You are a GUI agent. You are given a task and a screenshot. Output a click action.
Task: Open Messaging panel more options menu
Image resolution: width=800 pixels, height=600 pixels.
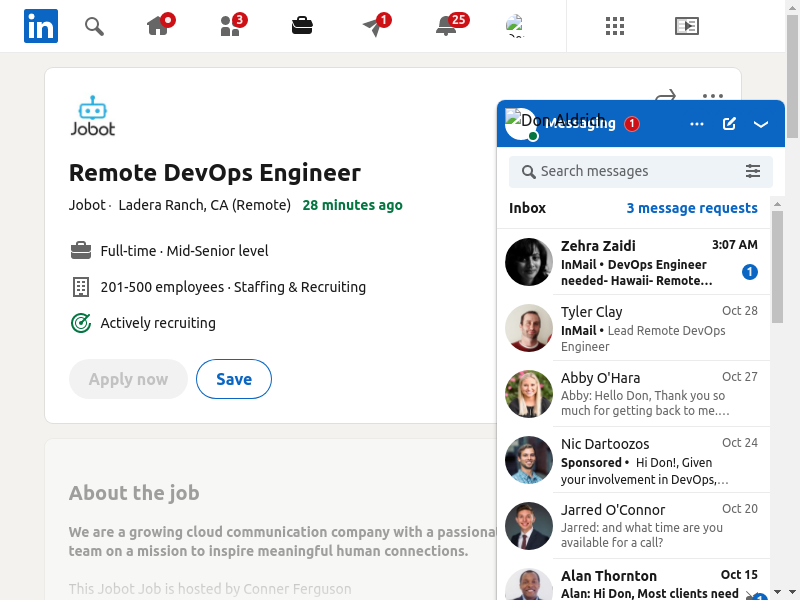(697, 124)
